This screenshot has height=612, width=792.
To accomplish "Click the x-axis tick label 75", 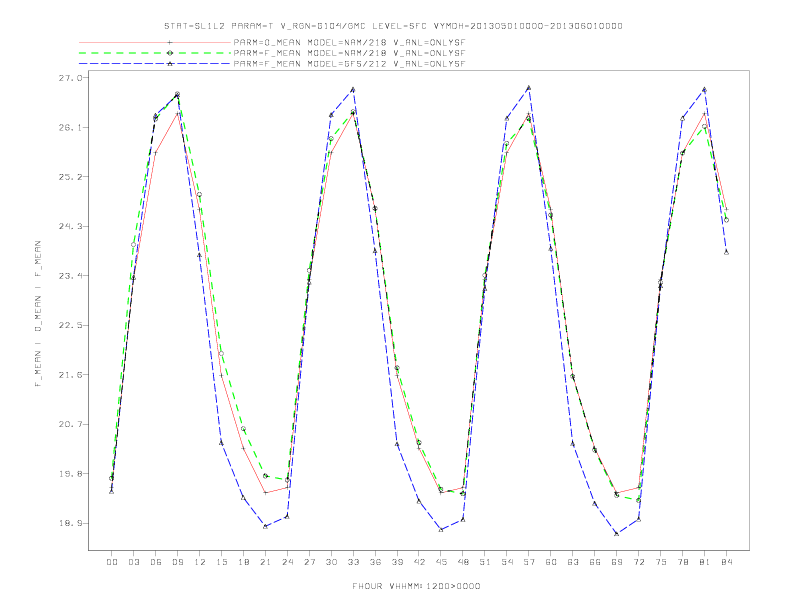I will tap(661, 562).
